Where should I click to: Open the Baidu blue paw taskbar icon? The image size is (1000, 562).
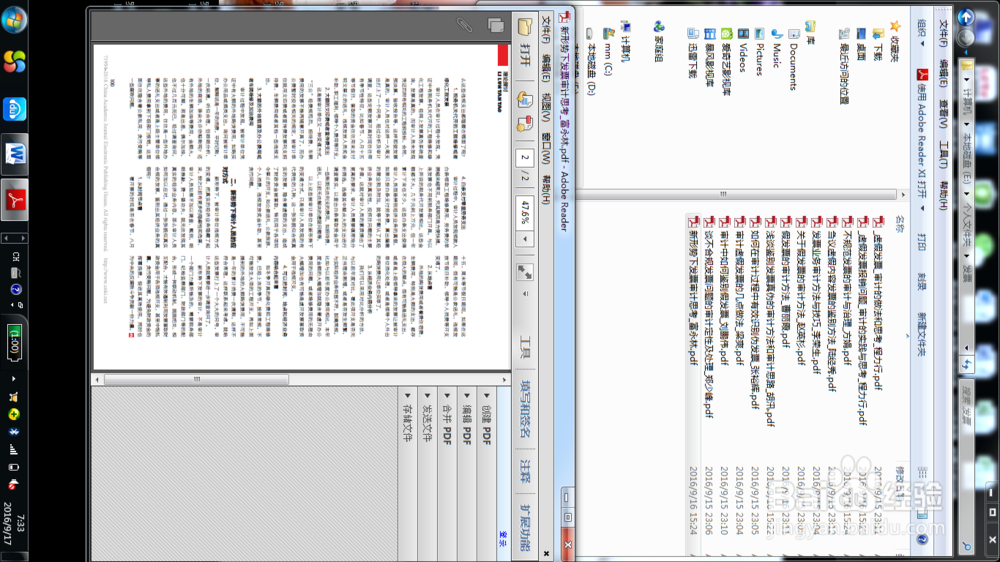click(15, 108)
